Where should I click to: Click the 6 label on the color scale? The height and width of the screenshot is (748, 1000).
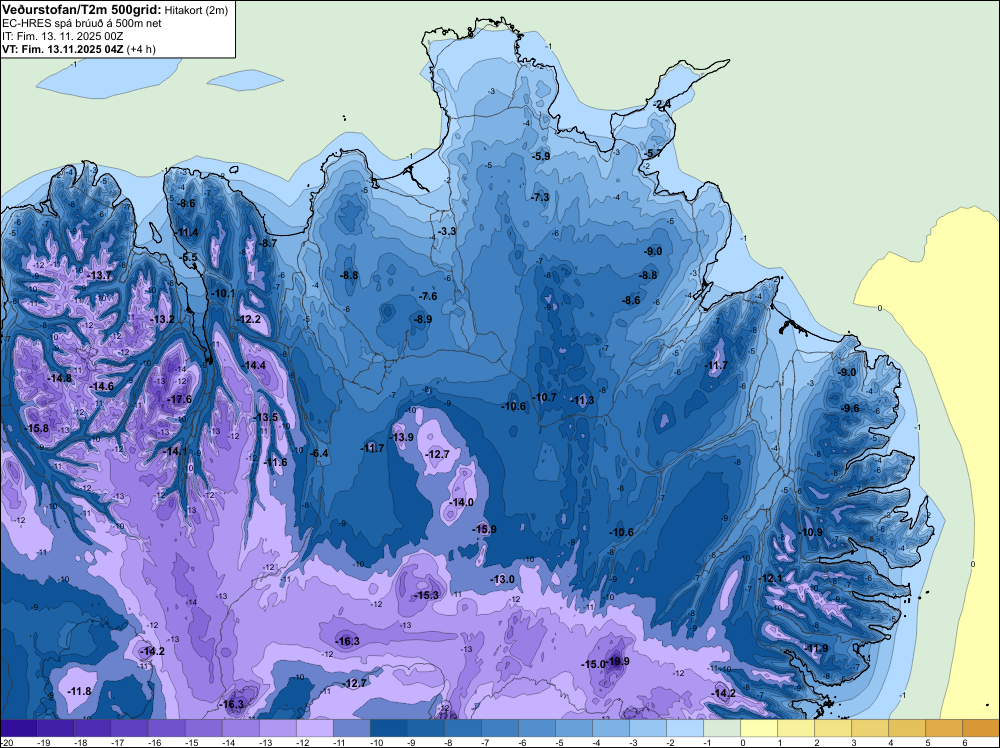965,743
